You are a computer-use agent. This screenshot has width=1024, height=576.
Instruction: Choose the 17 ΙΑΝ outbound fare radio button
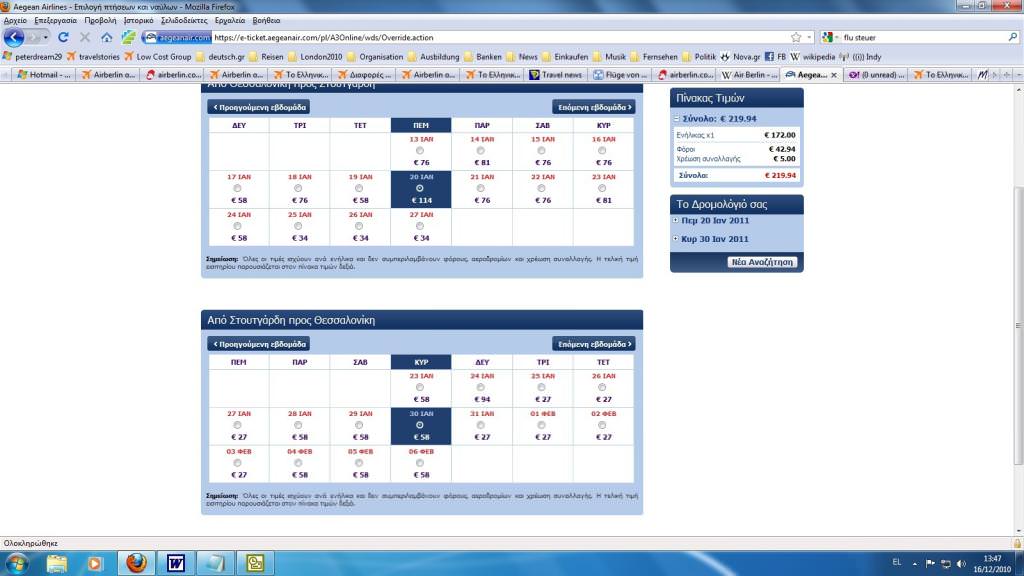click(238, 188)
